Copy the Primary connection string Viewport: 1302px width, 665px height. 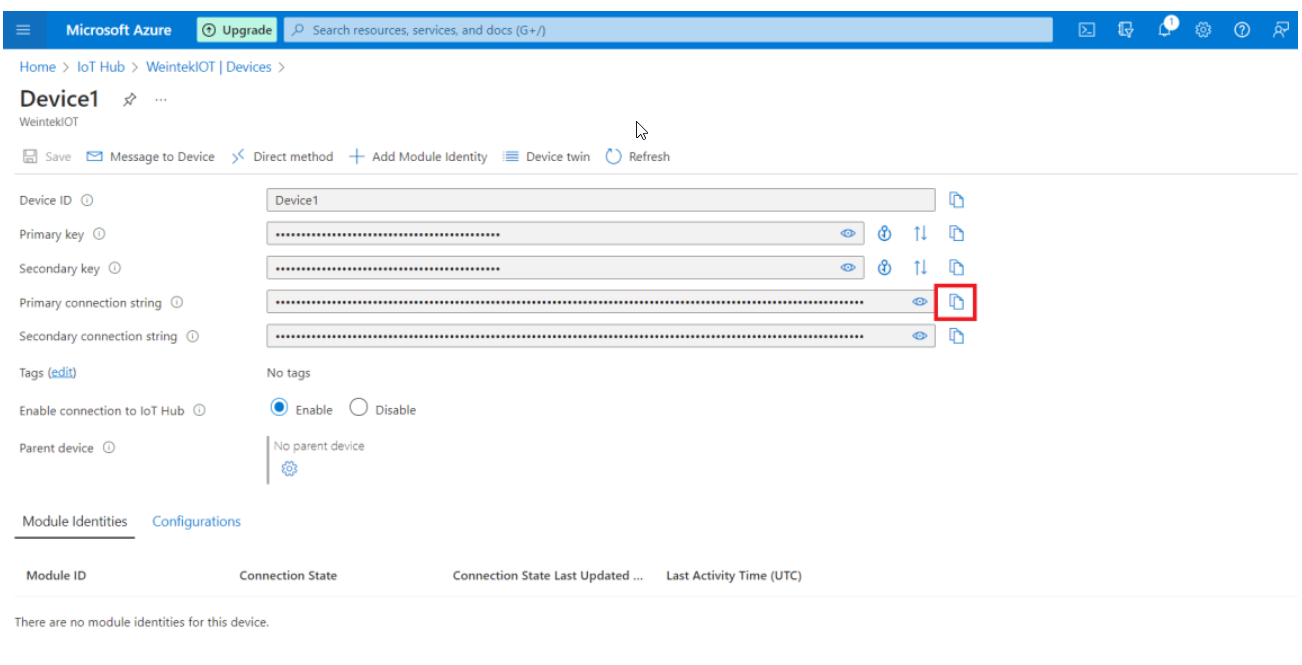coord(956,302)
